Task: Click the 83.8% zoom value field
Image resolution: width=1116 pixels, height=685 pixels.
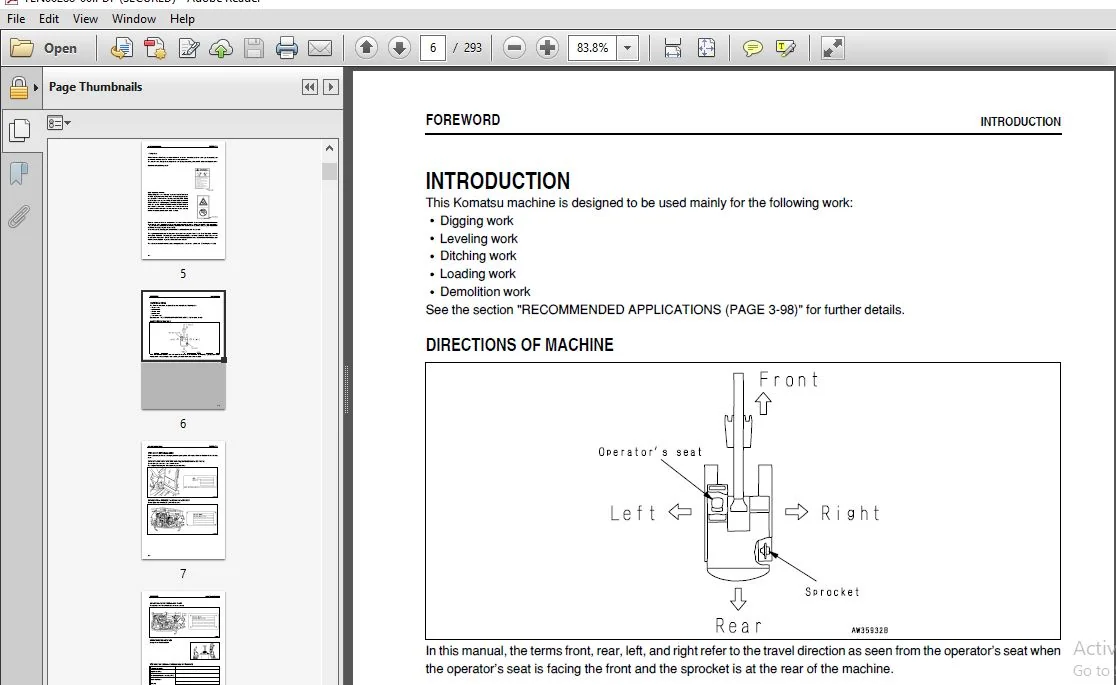Action: pyautogui.click(x=592, y=48)
